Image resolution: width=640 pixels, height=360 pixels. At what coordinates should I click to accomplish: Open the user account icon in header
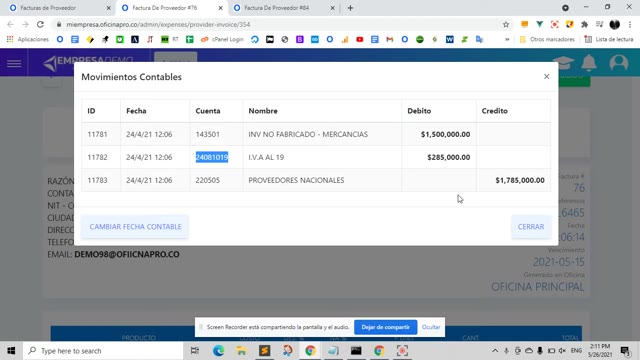click(619, 63)
